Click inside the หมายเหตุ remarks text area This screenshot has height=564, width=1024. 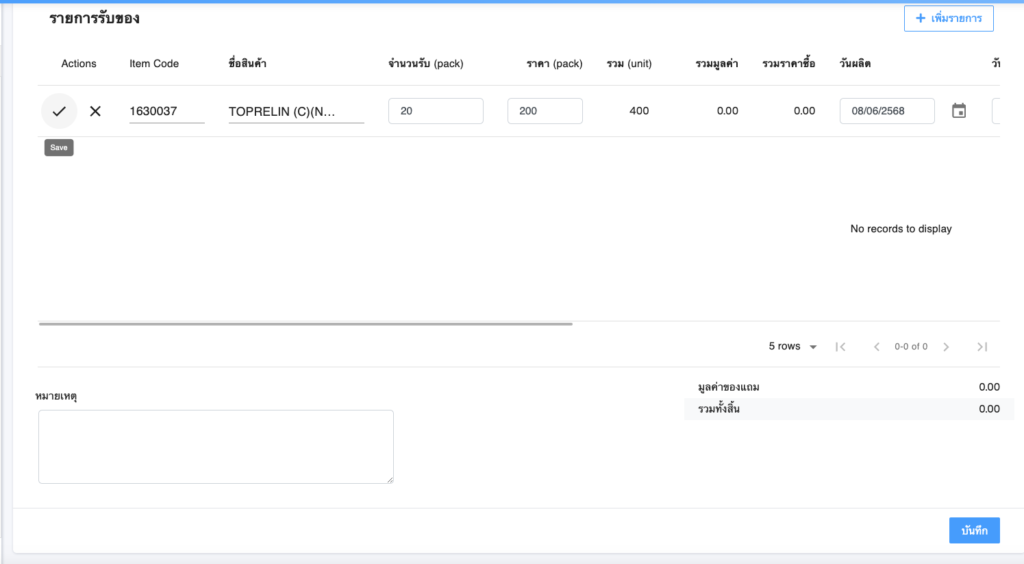pos(215,446)
